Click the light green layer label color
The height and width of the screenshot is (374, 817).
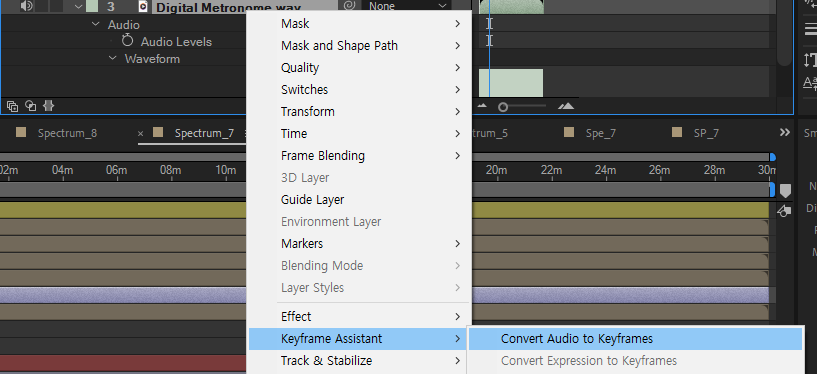92,6
